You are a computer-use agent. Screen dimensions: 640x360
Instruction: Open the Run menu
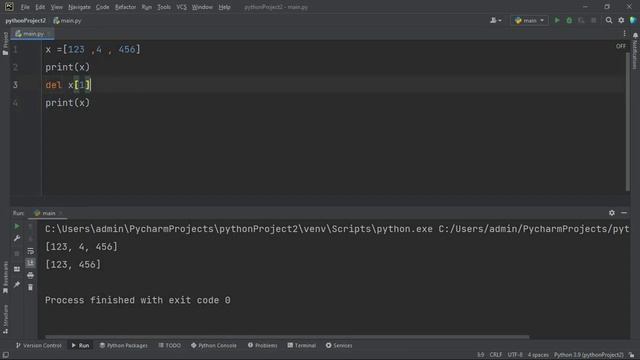coord(147,7)
